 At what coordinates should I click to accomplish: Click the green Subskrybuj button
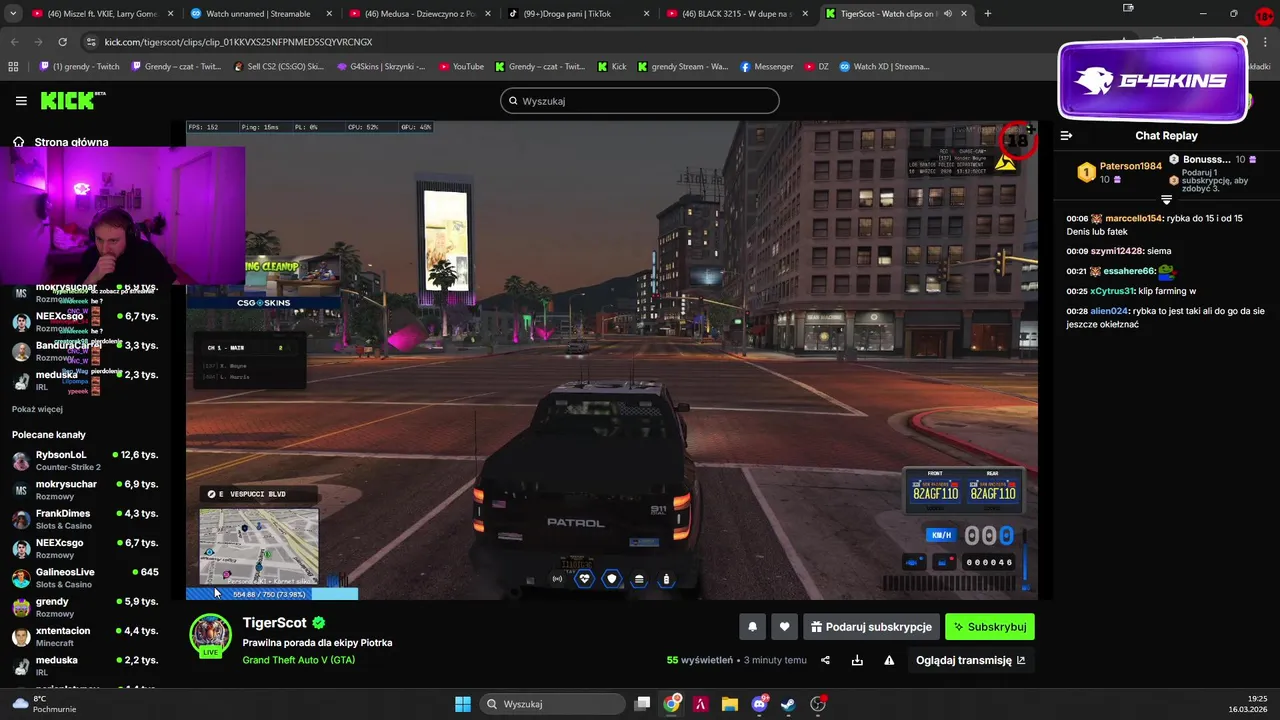pyautogui.click(x=990, y=627)
